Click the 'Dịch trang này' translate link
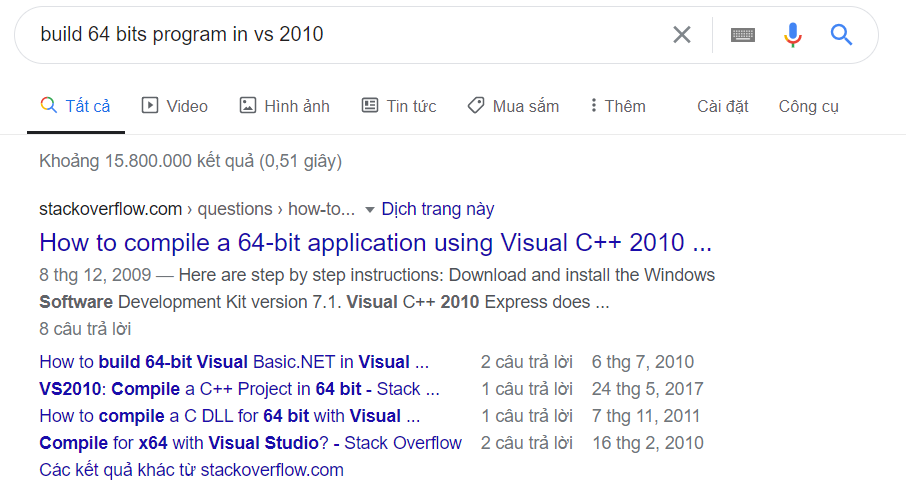Viewport: 906px width, 492px height. pos(438,209)
